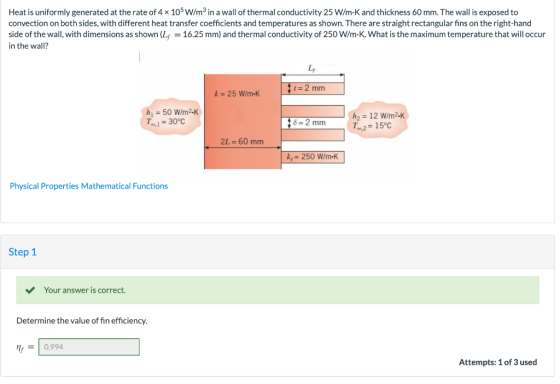Viewport: 560px width, 384px height.
Task: Click the green checkmark icon
Action: (x=30, y=290)
